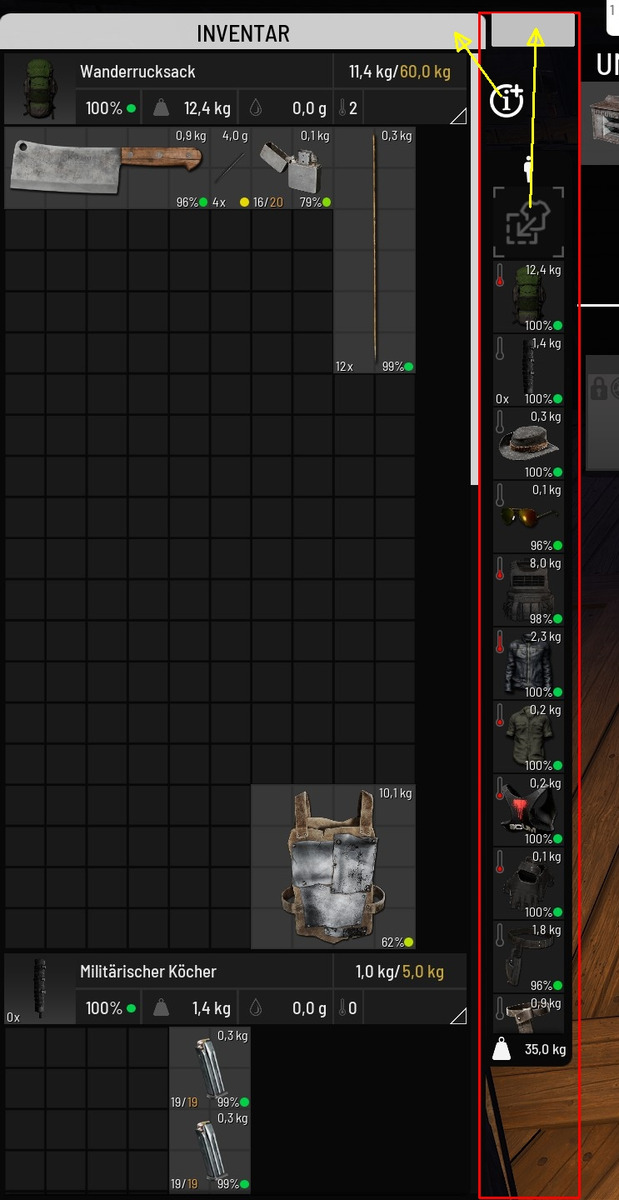
Task: Toggle the extended info (i+) icon
Action: point(508,99)
